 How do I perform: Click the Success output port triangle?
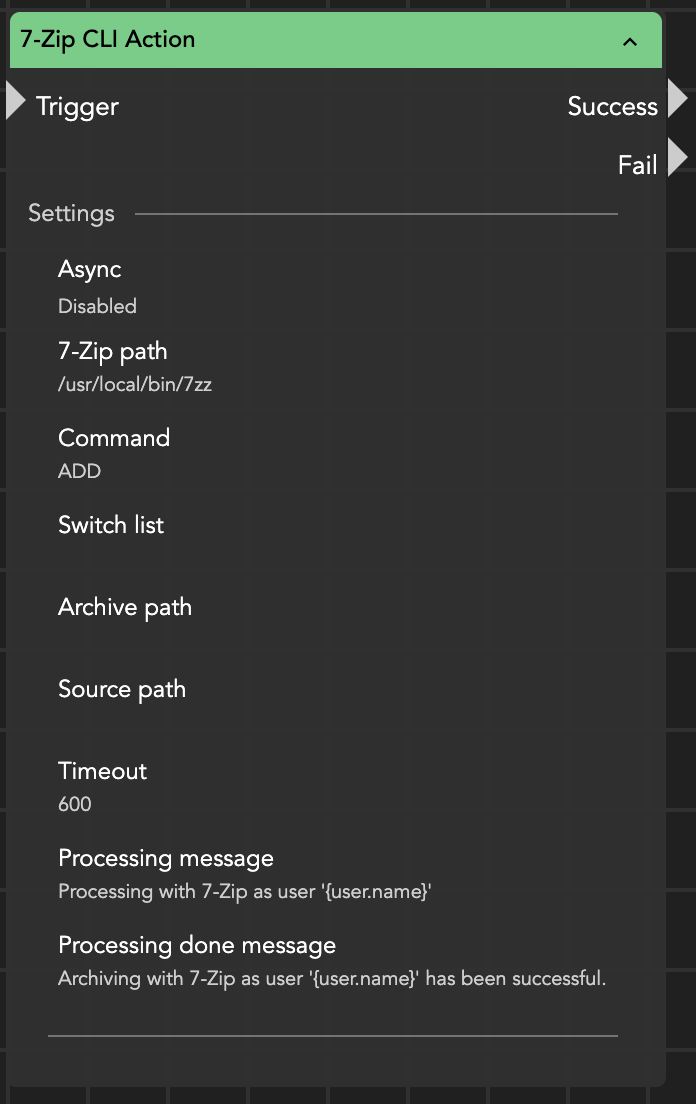click(x=677, y=99)
